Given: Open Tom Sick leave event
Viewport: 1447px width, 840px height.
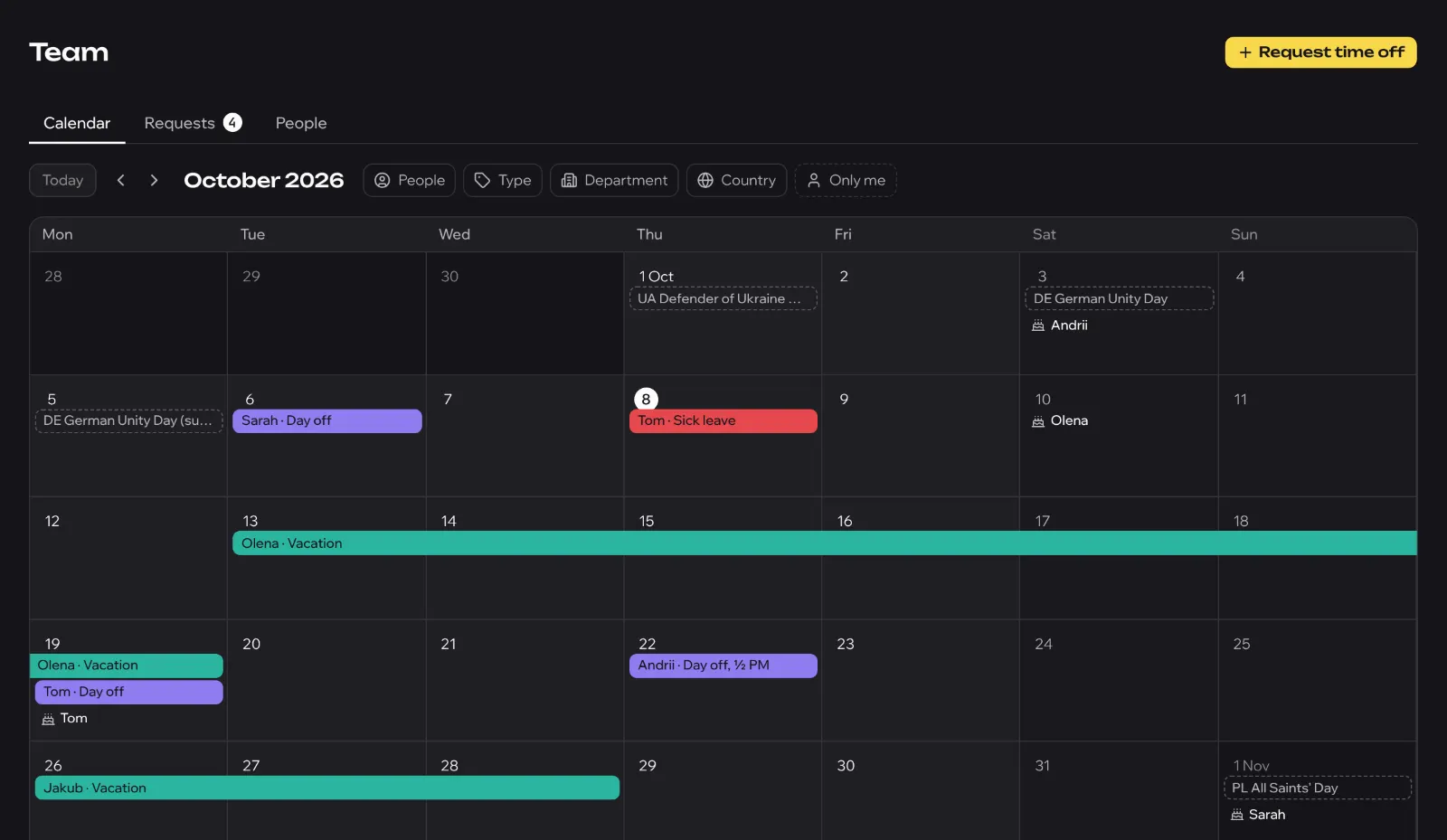Looking at the screenshot, I should coord(723,420).
